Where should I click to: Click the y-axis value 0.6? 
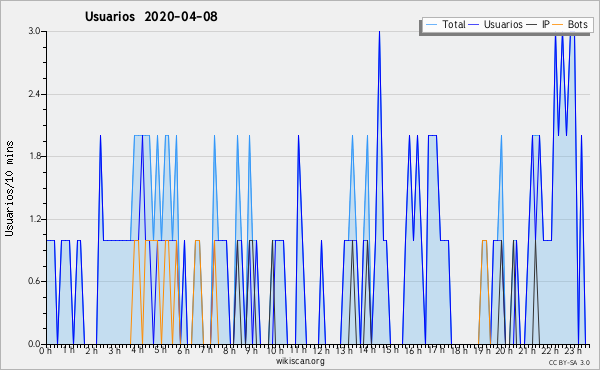pos(34,281)
